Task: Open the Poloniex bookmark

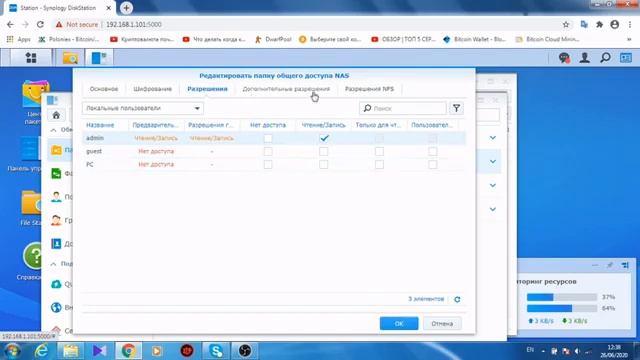Action: tap(69, 39)
